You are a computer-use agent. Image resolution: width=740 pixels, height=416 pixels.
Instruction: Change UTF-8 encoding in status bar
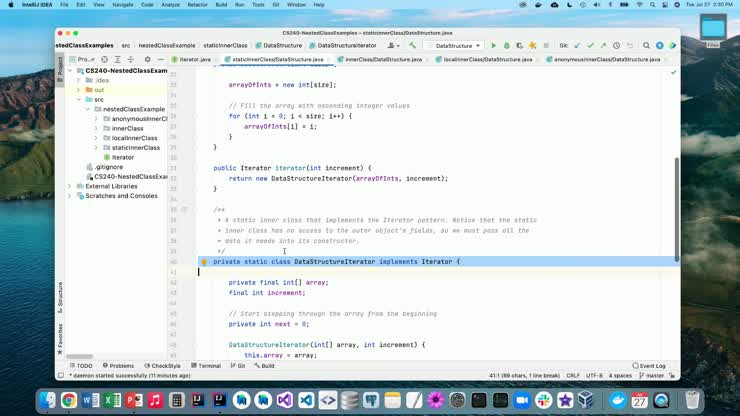tap(594, 376)
